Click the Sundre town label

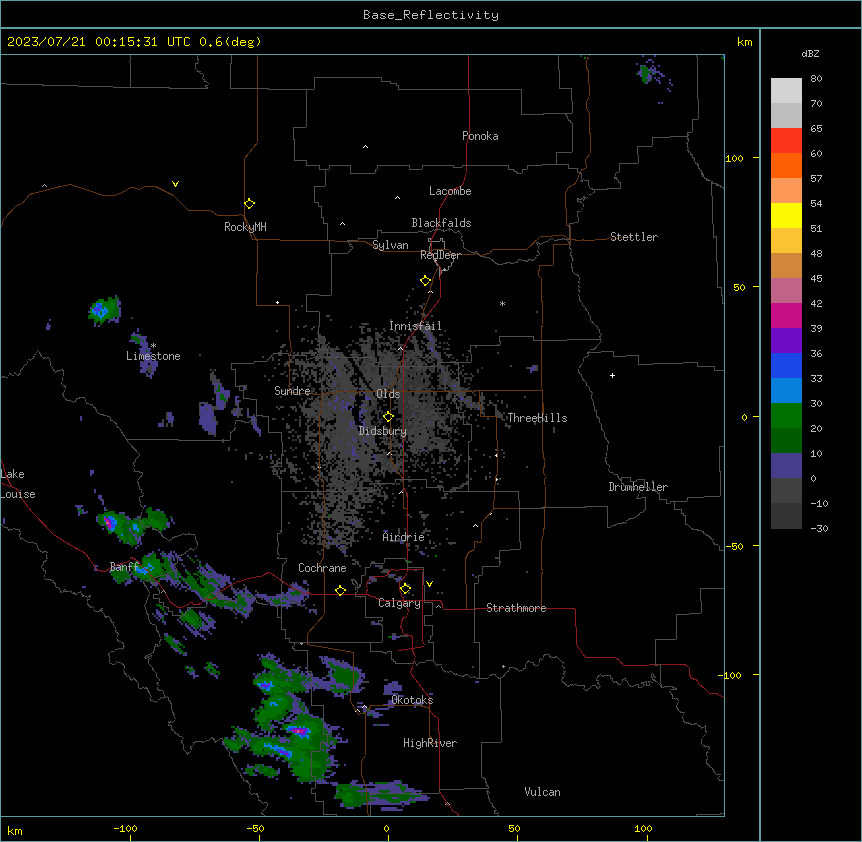[292, 391]
